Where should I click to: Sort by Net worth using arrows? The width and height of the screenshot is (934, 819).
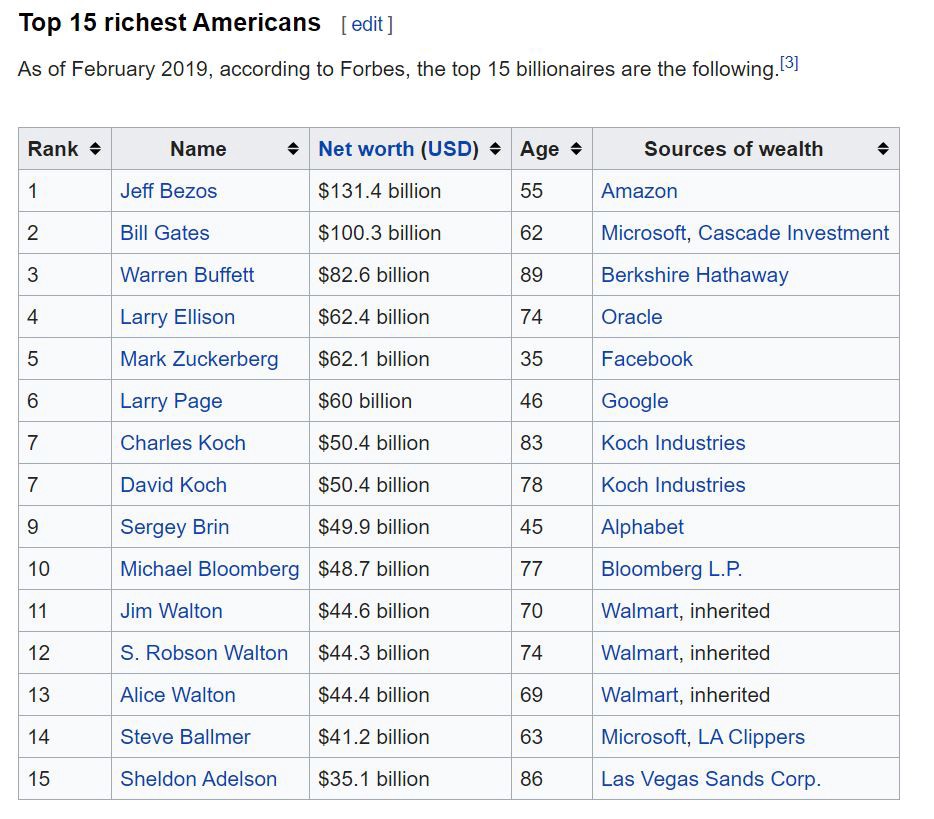tap(495, 149)
